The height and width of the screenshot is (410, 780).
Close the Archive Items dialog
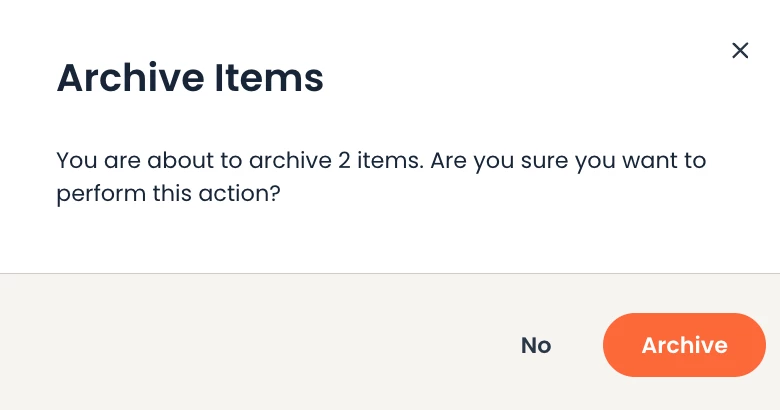[740, 50]
